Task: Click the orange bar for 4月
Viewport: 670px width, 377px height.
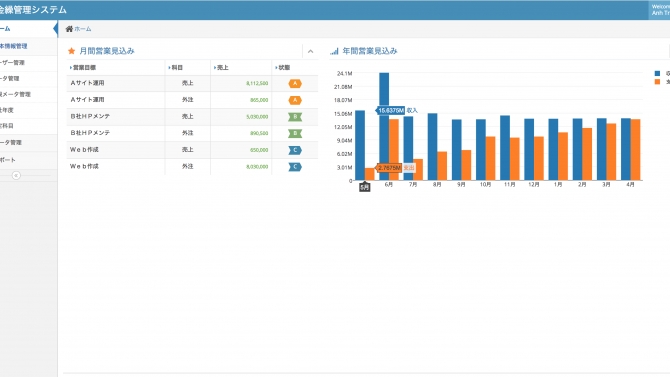Action: pos(635,150)
